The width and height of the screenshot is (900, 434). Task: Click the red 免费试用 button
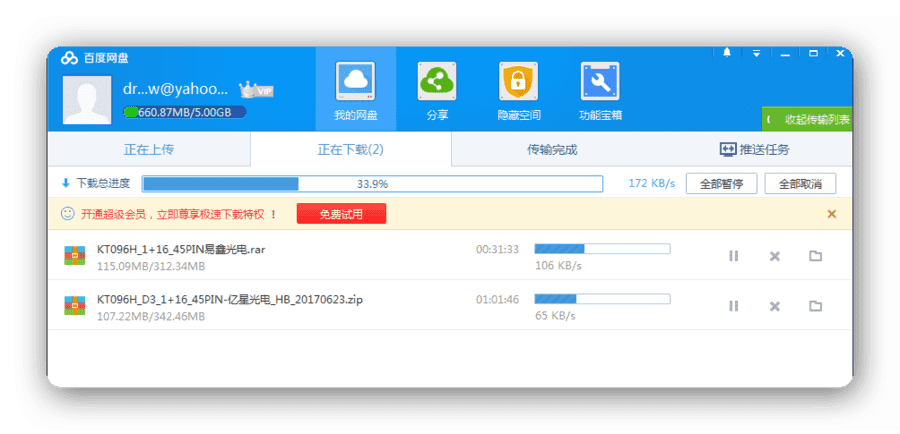pyautogui.click(x=342, y=214)
